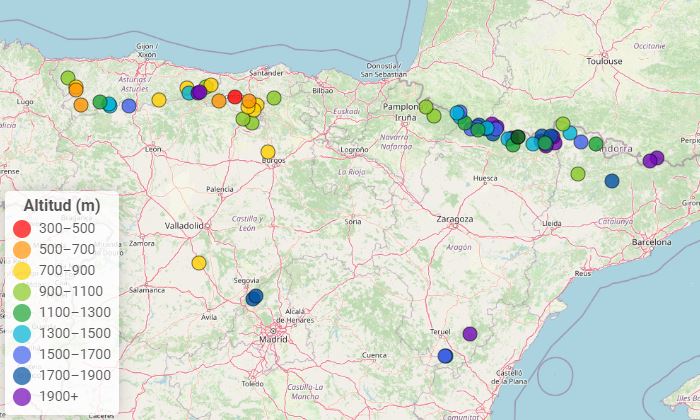Select the orange 500–700 legend swatch
700x420 pixels.
coord(22,249)
